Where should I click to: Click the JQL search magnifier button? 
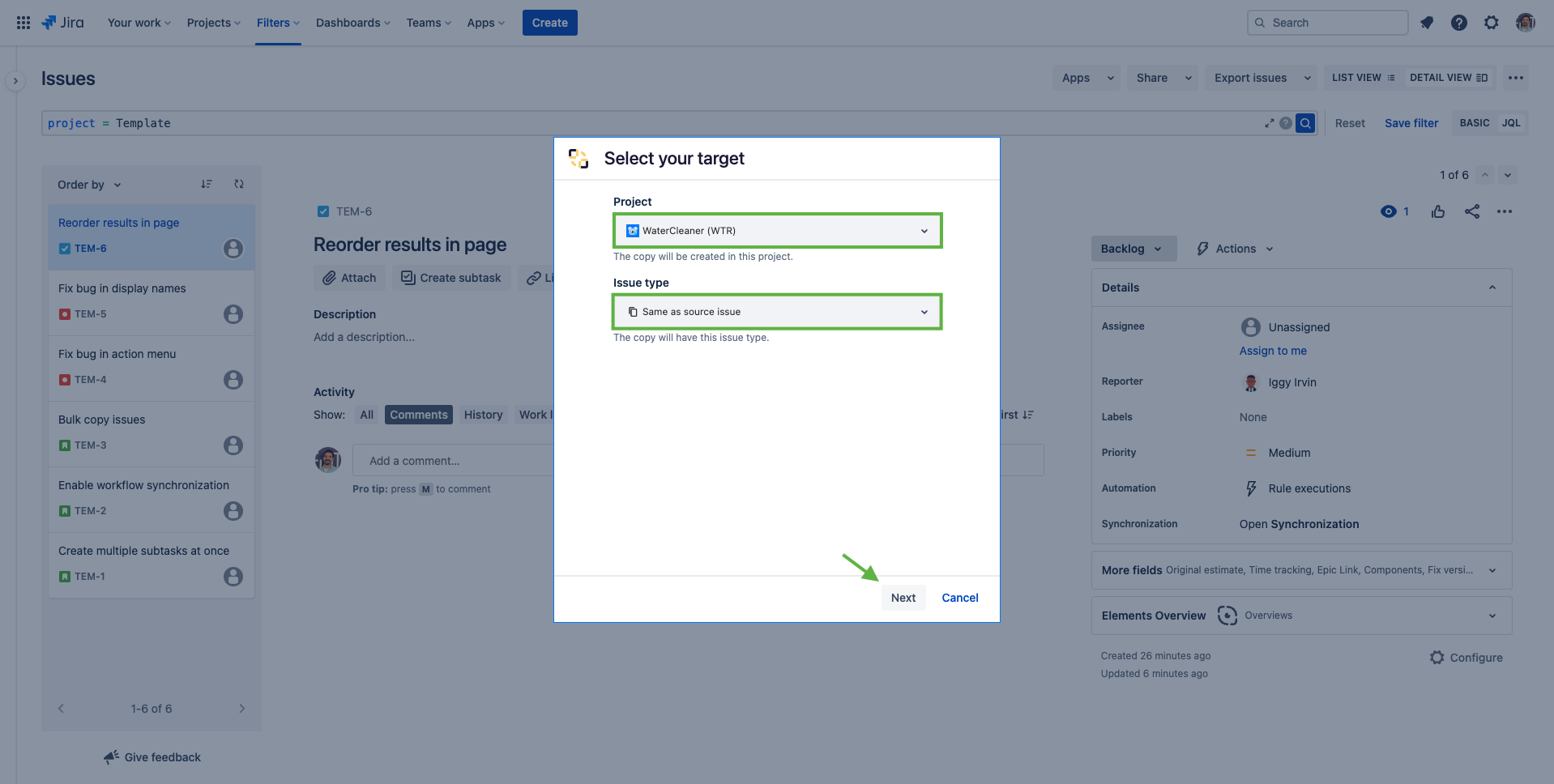point(1304,123)
